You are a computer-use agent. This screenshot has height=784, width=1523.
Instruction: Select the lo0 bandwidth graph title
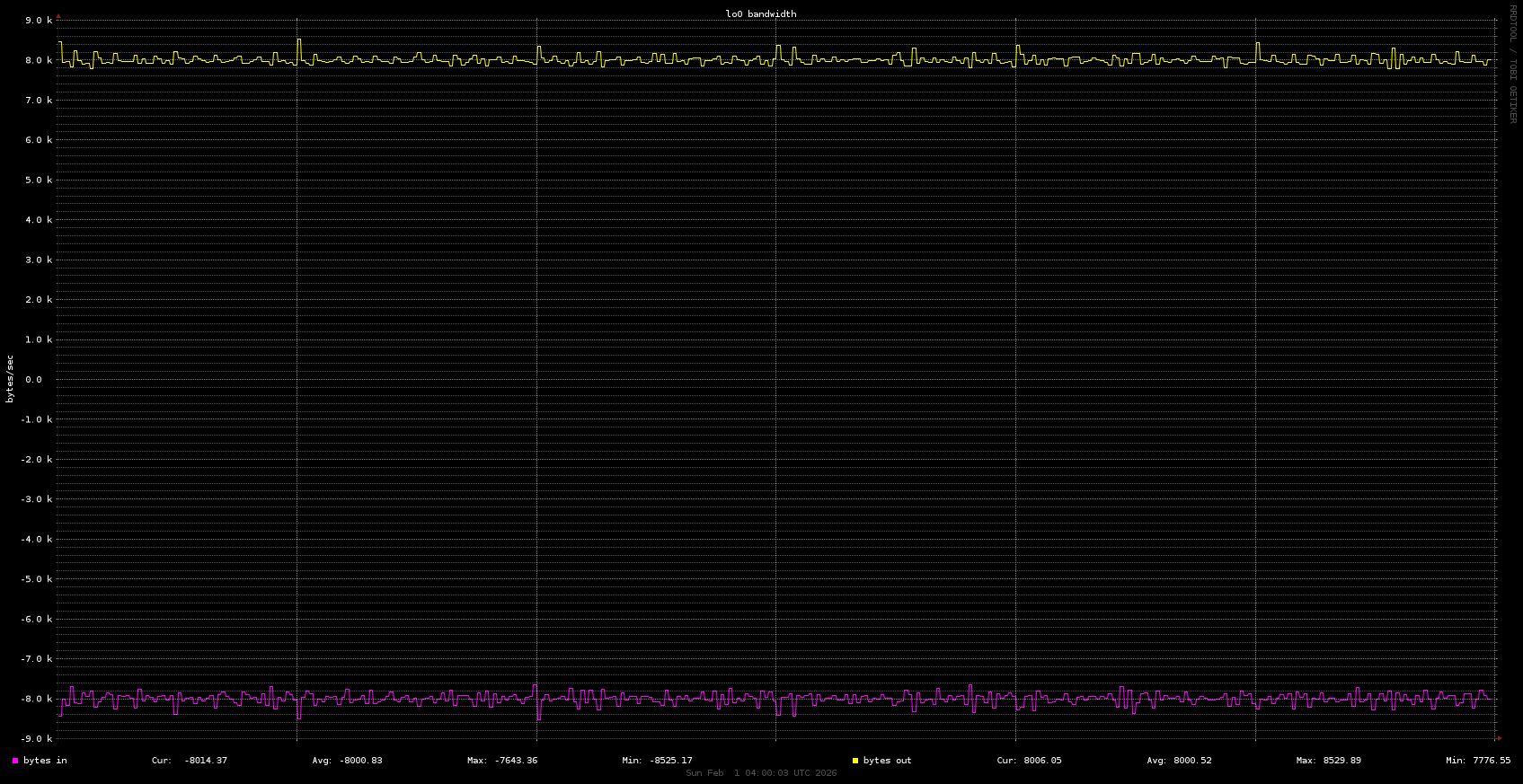[x=760, y=14]
